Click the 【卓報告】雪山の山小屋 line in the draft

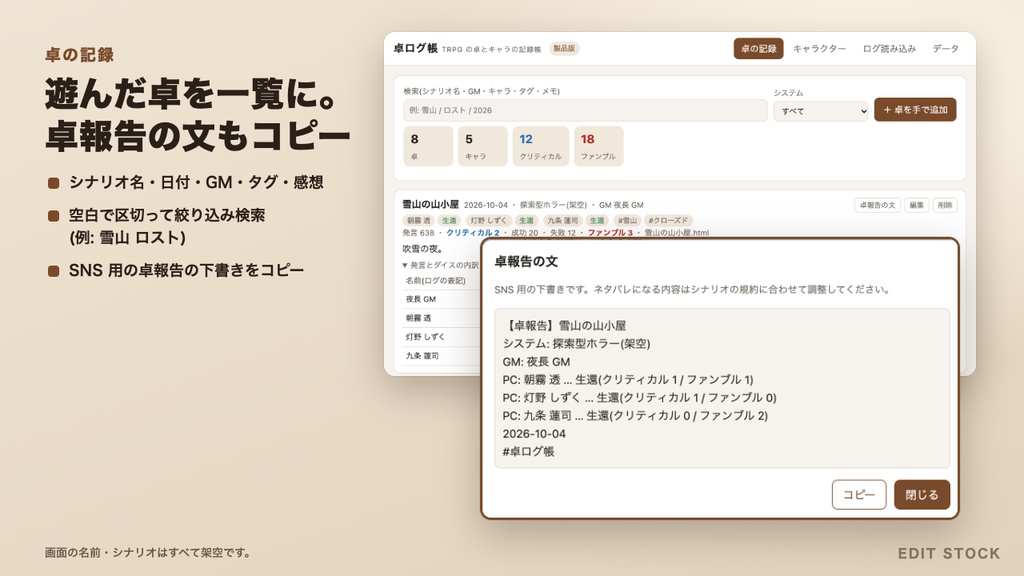565,325
